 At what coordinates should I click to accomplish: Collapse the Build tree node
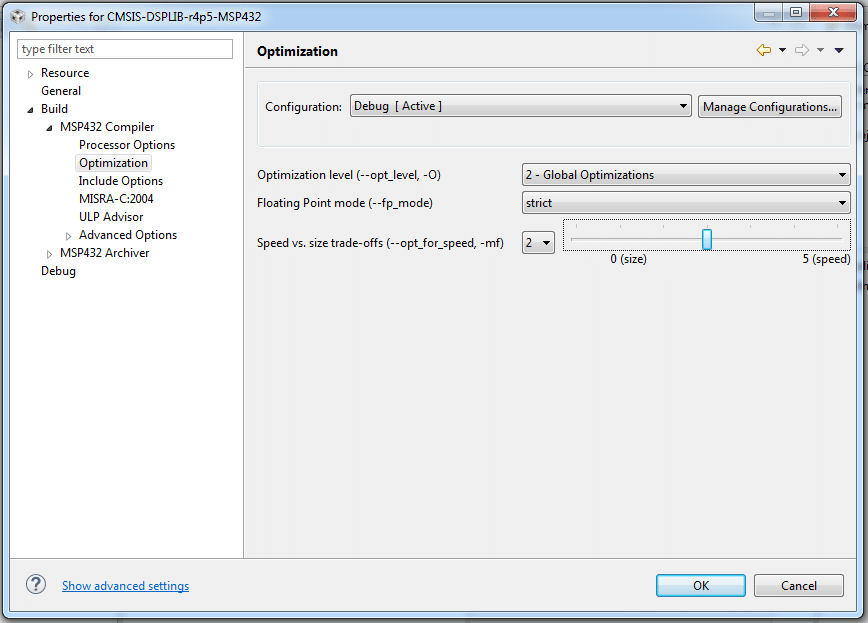pos(32,108)
